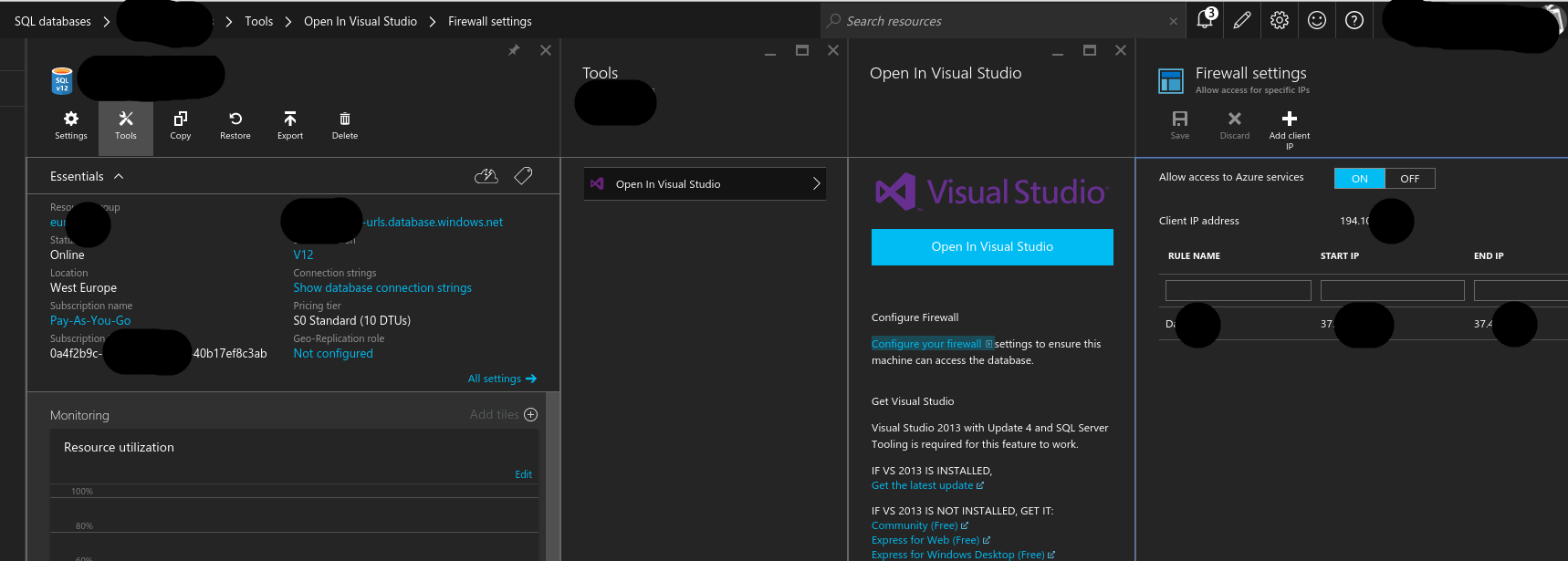Open quick start cloud icon in Essentials
Image resolution: width=1568 pixels, height=561 pixels.
[486, 176]
